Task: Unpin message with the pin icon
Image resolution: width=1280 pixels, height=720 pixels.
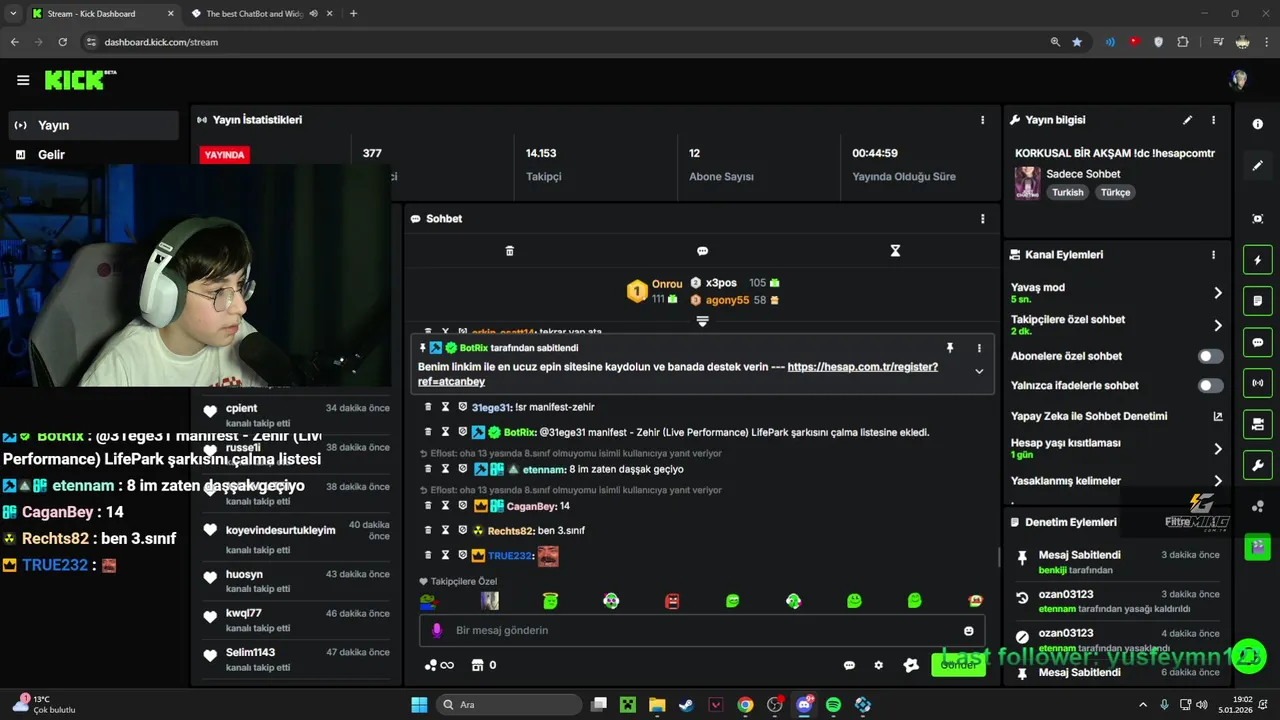Action: click(950, 348)
